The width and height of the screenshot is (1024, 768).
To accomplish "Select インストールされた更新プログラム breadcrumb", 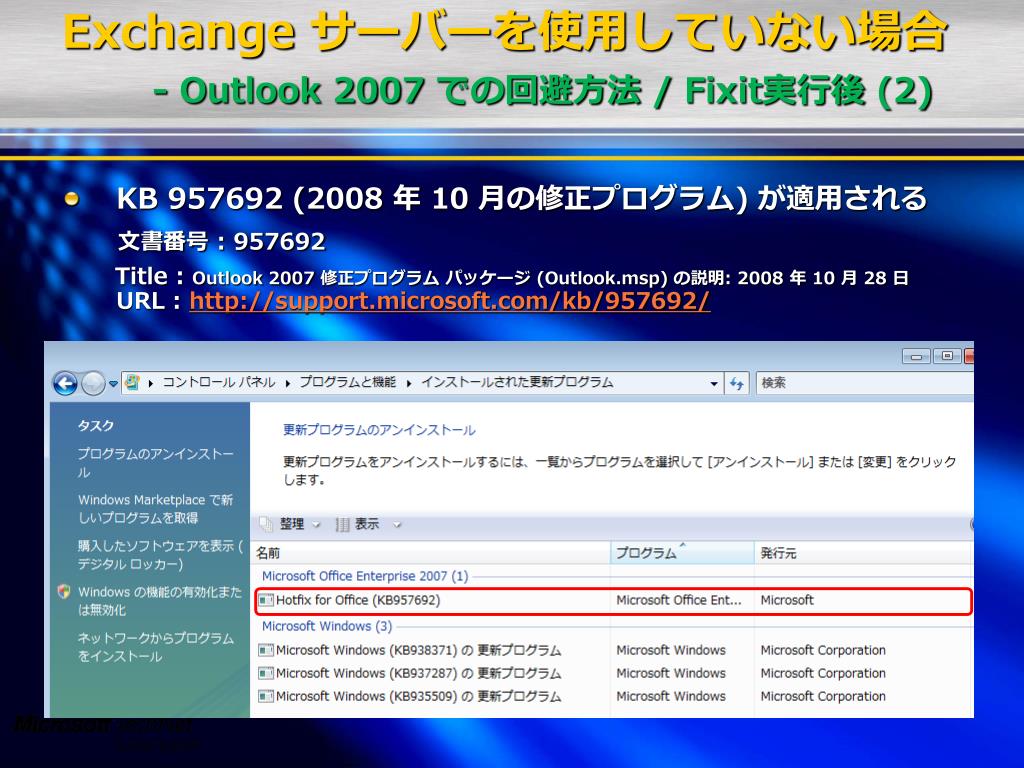I will 517,383.
